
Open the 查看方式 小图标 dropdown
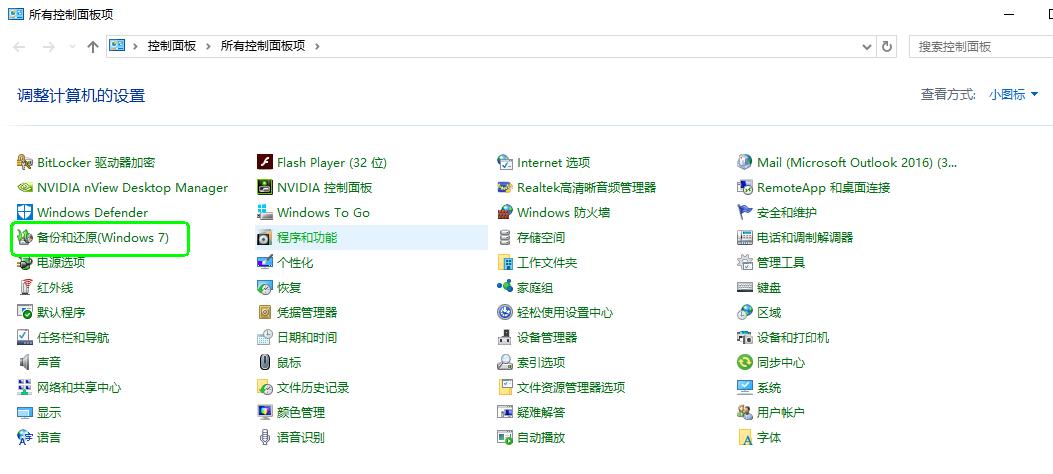click(1013, 95)
